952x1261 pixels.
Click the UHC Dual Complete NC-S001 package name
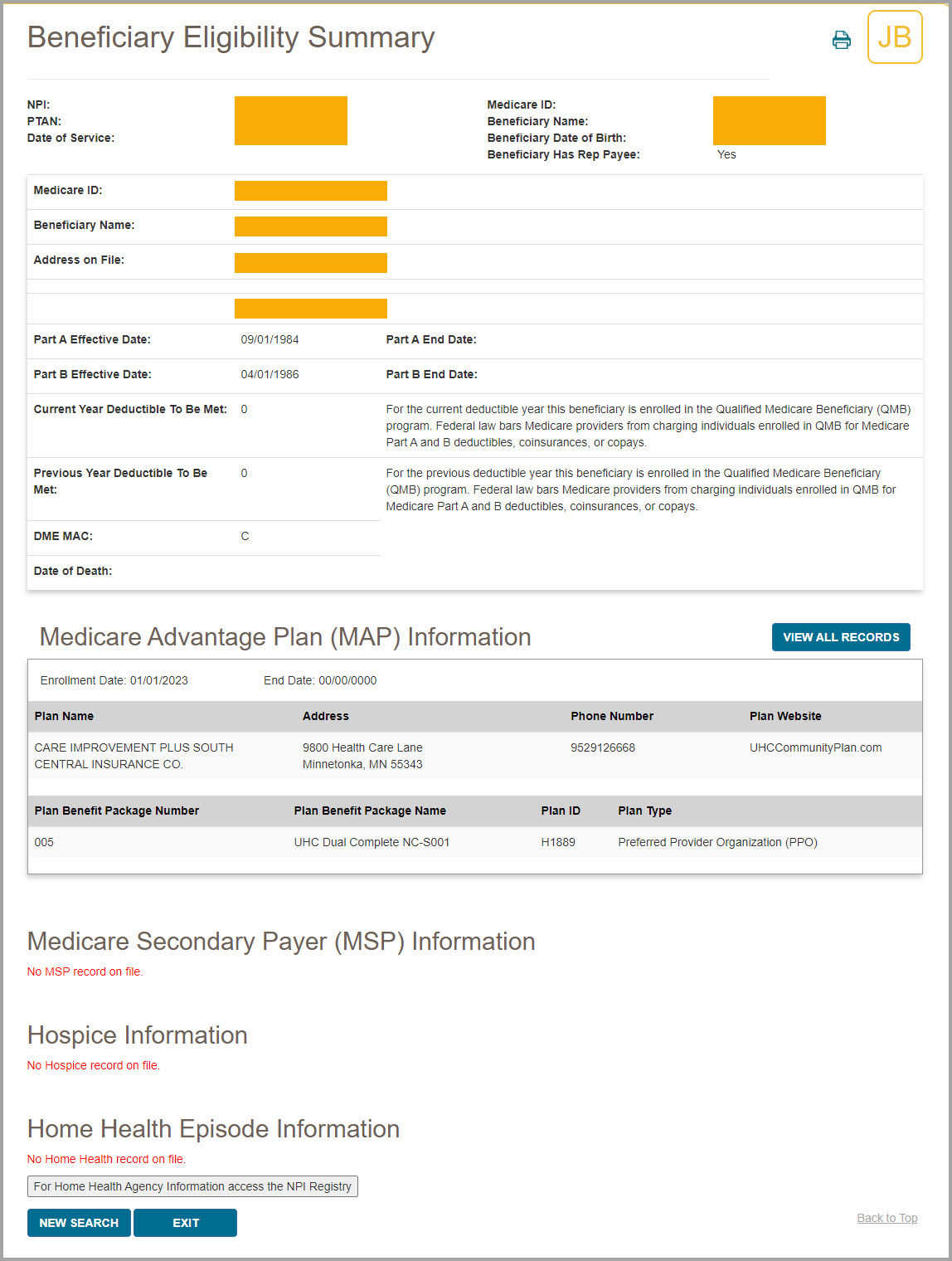tap(372, 842)
